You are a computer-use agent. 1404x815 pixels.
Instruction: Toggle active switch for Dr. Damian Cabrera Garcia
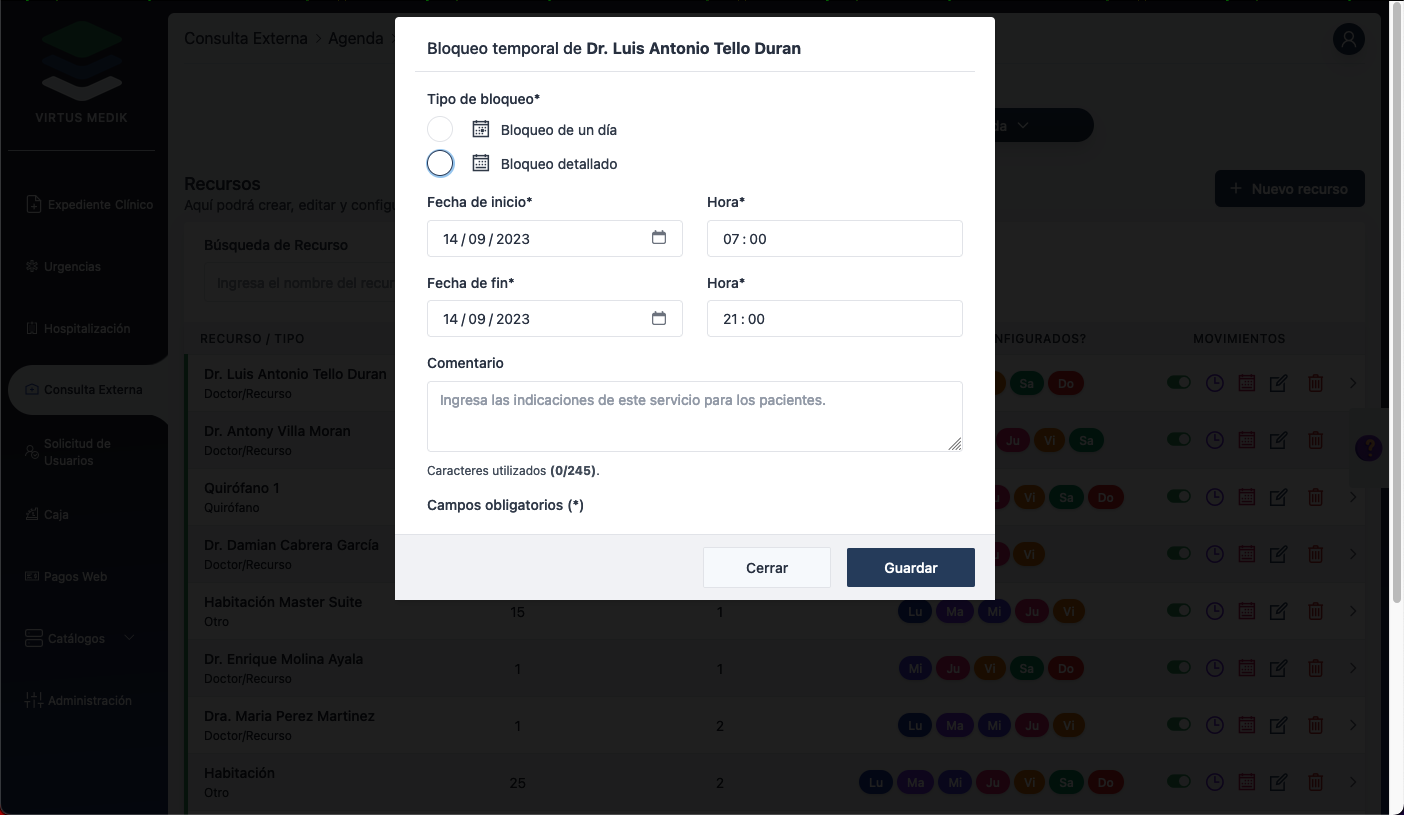point(1179,553)
